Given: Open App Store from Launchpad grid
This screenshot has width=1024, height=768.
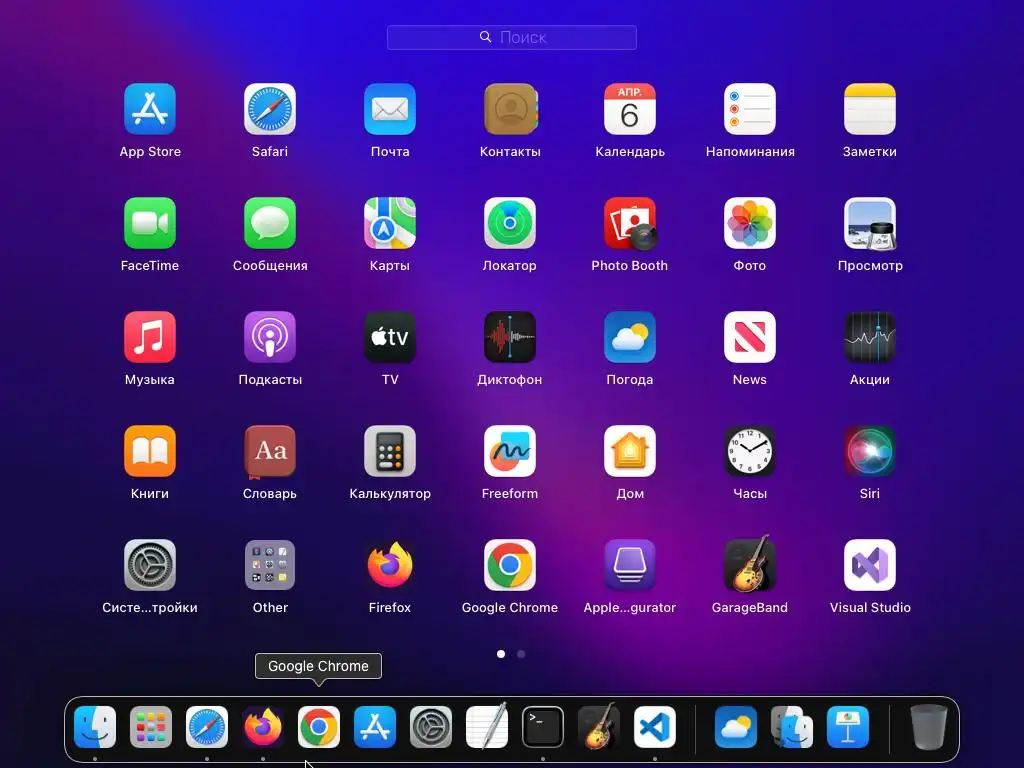Looking at the screenshot, I should (x=150, y=109).
